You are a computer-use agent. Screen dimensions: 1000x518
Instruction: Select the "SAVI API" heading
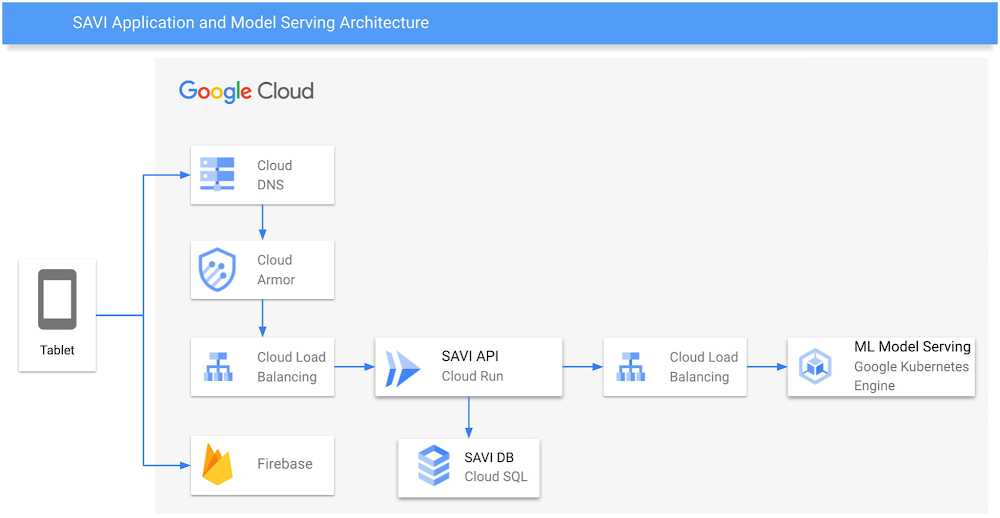[469, 356]
